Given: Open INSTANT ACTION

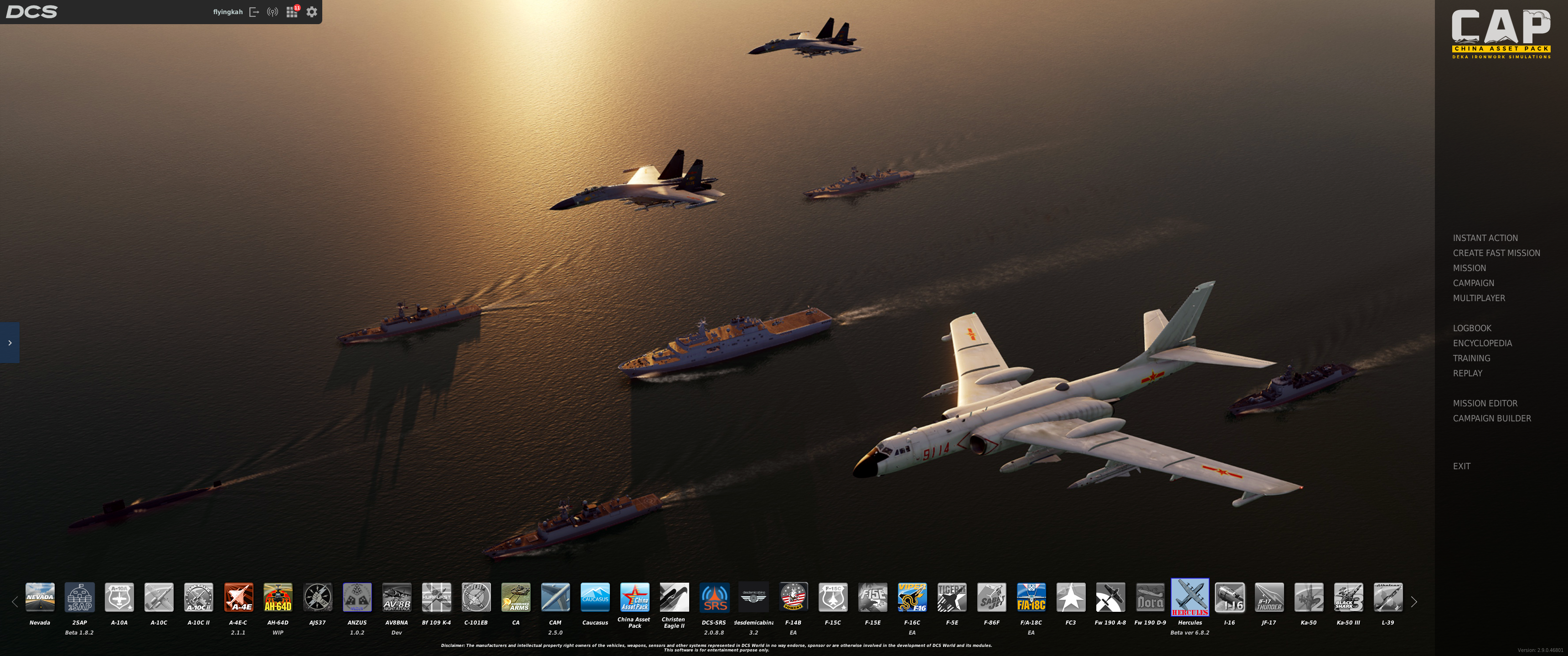Looking at the screenshot, I should point(1485,238).
